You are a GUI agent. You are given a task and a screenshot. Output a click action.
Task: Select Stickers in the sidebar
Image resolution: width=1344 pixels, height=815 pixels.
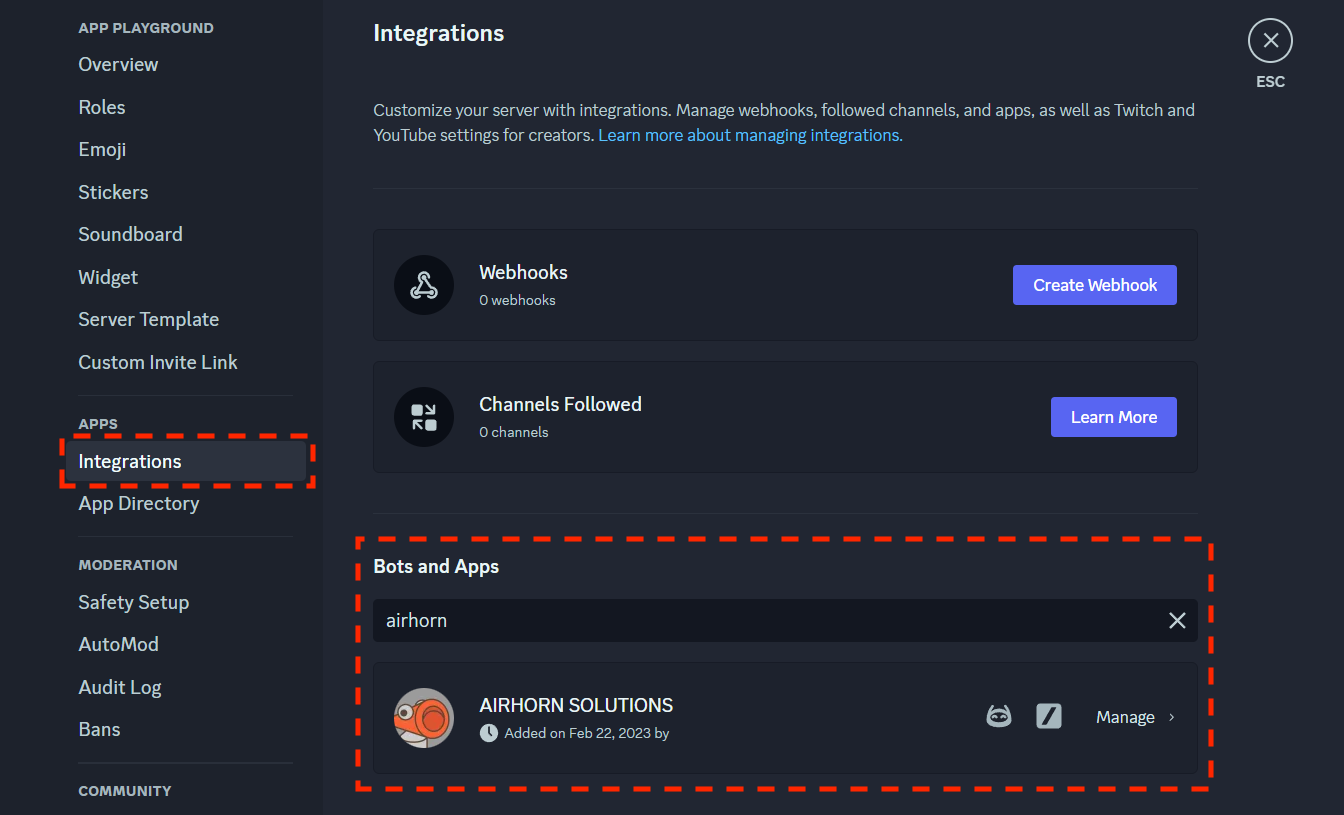113,192
